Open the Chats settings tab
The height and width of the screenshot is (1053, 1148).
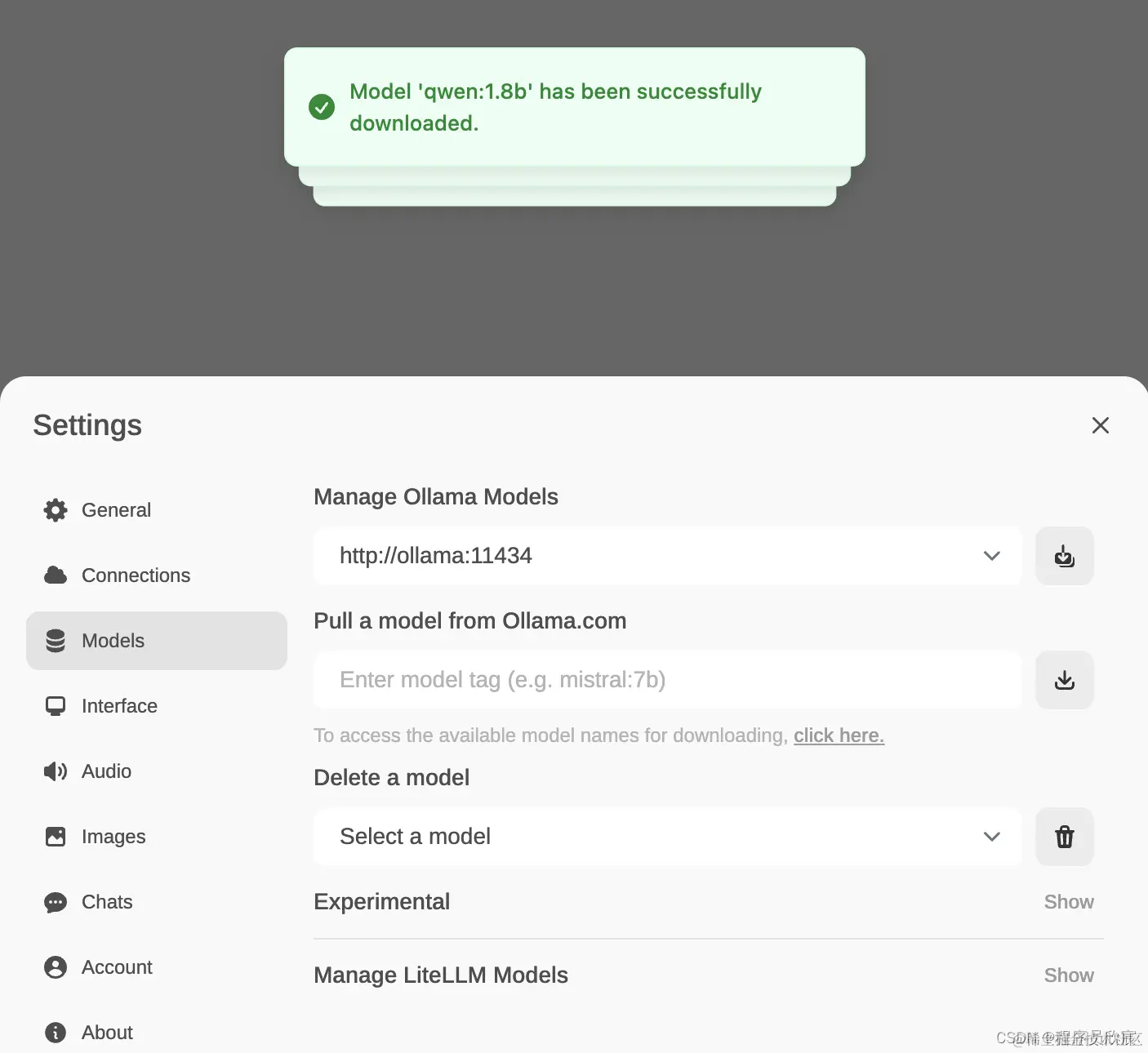(156, 902)
